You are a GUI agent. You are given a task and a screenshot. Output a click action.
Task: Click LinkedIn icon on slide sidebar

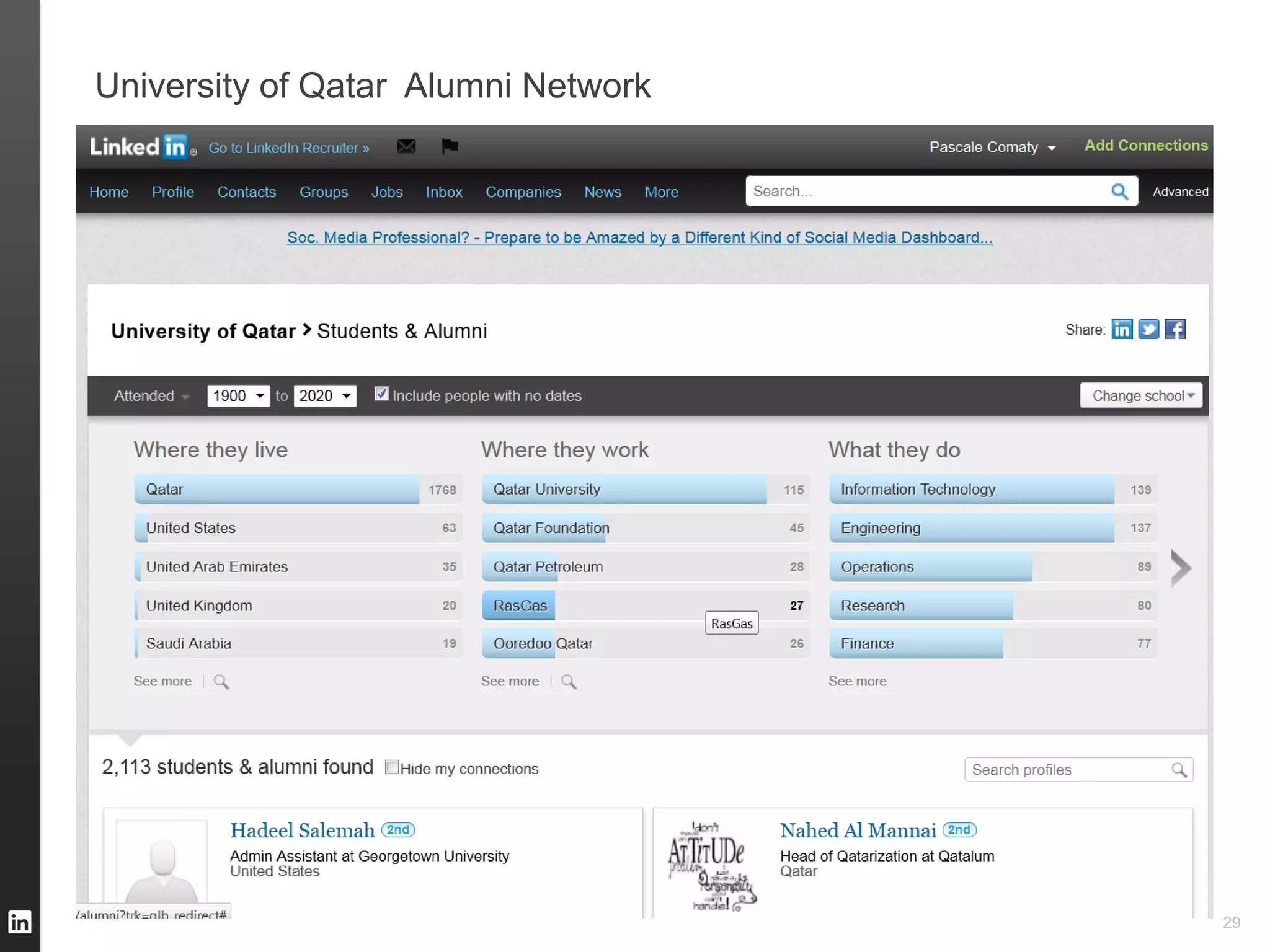(x=19, y=922)
